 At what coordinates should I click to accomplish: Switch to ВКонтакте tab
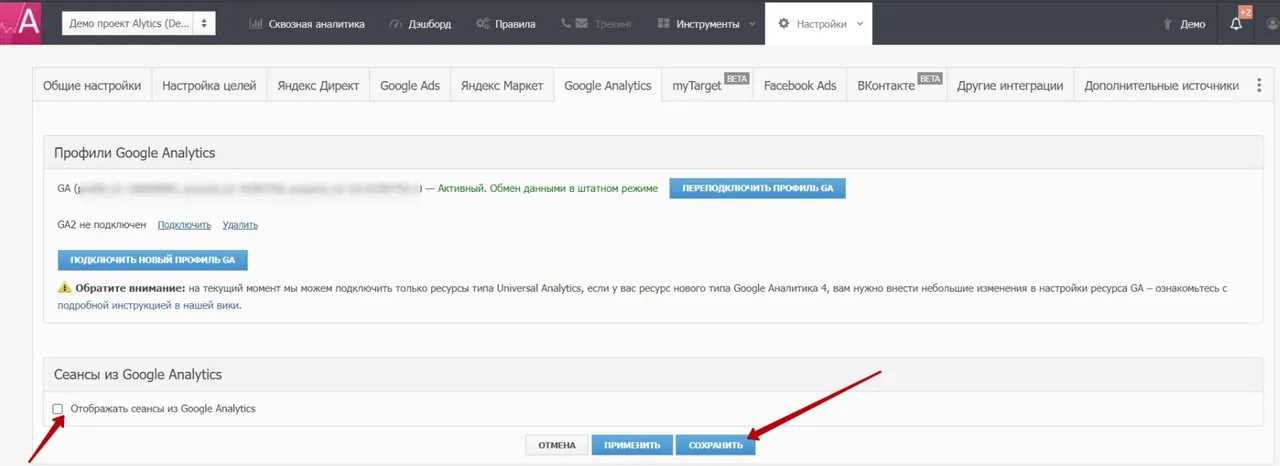(x=897, y=86)
